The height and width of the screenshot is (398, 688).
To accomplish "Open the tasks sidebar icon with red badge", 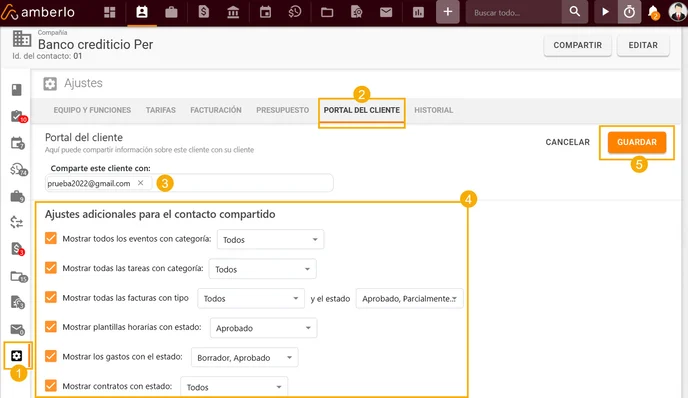I will pyautogui.click(x=18, y=116).
